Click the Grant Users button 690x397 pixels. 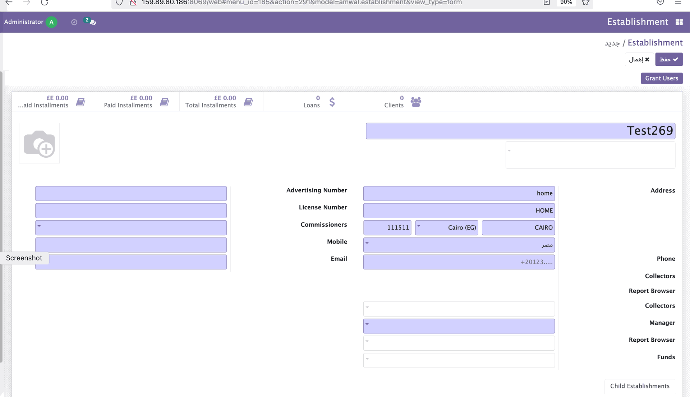[661, 78]
